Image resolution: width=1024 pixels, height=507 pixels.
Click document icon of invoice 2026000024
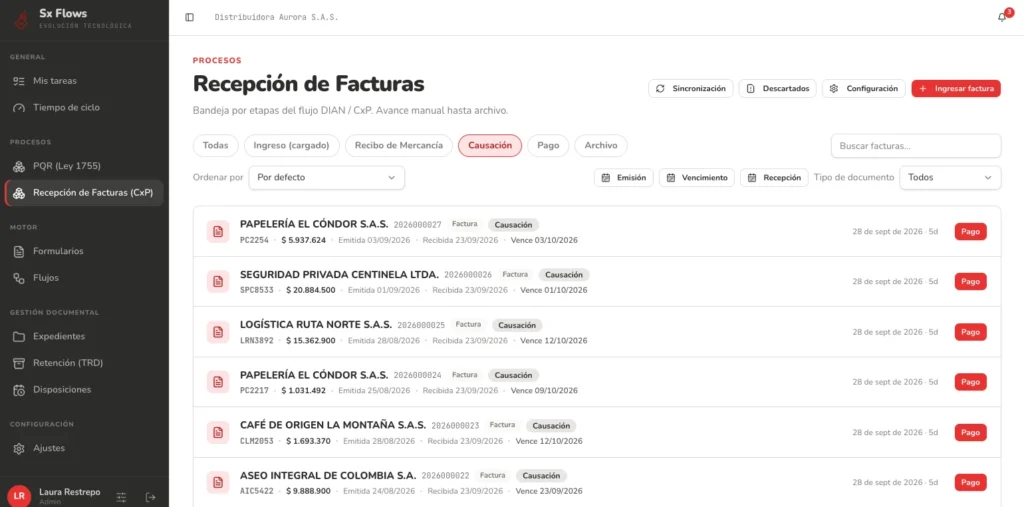(x=218, y=382)
